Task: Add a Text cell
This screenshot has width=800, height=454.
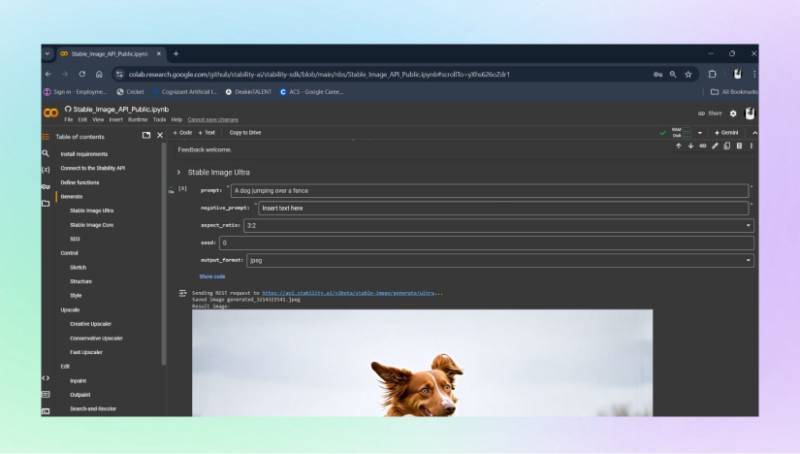Action: coord(207,133)
